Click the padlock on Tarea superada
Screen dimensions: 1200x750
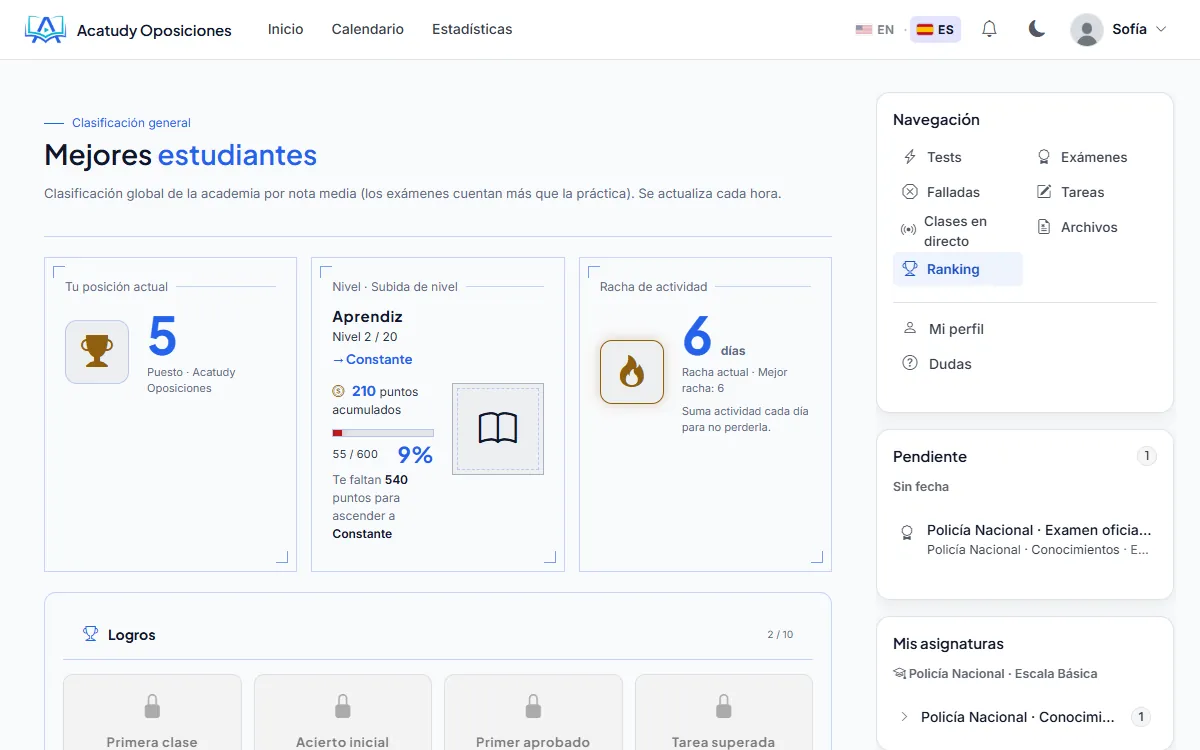coord(724,707)
